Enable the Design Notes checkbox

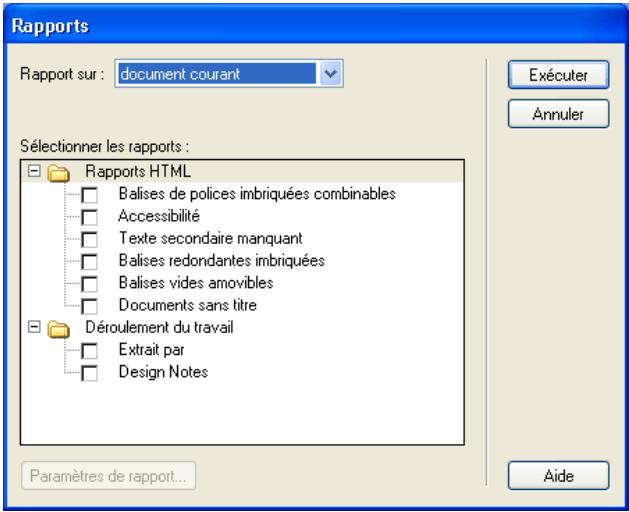coord(89,373)
